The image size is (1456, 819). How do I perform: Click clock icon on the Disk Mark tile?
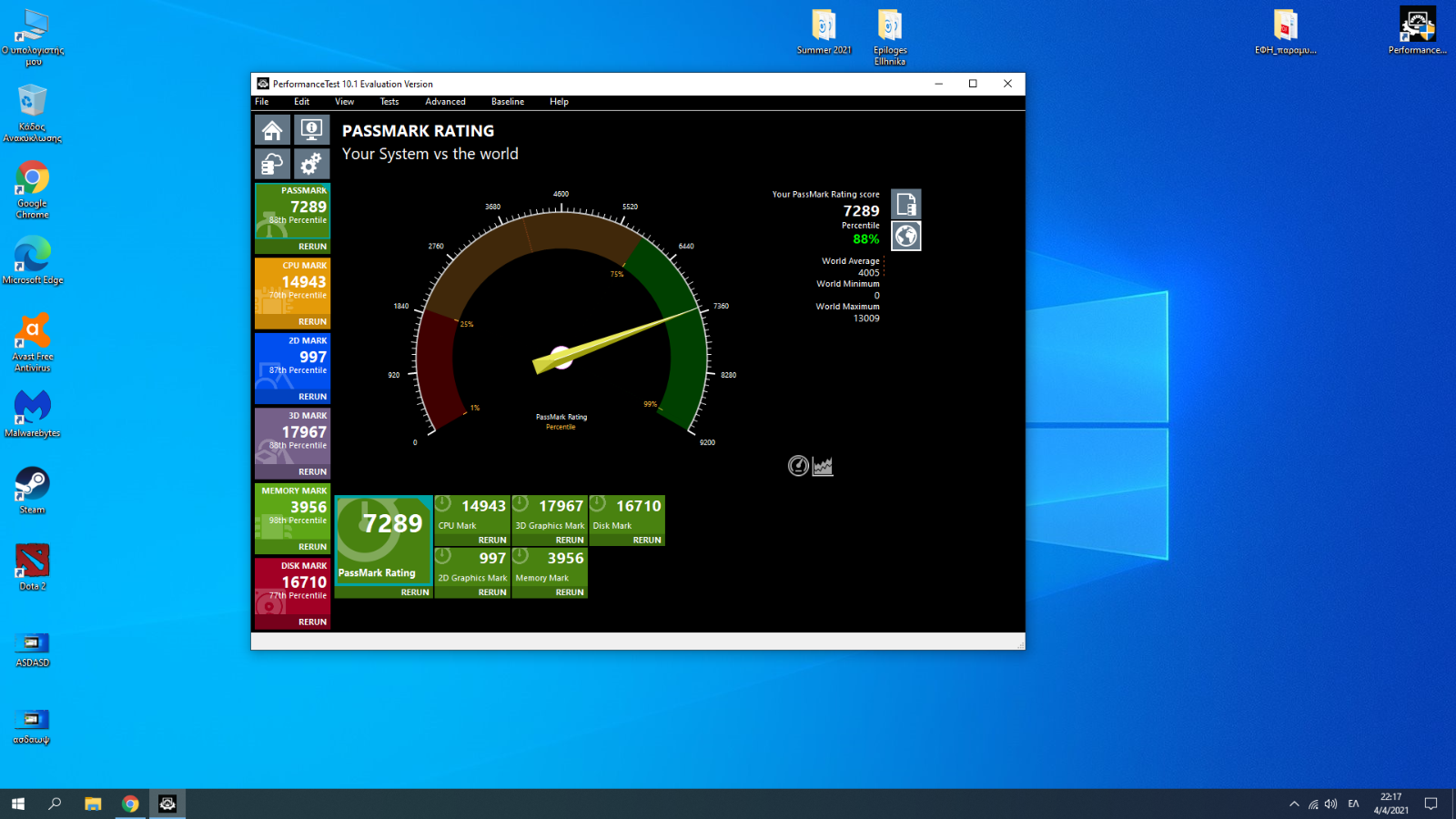tap(598, 503)
